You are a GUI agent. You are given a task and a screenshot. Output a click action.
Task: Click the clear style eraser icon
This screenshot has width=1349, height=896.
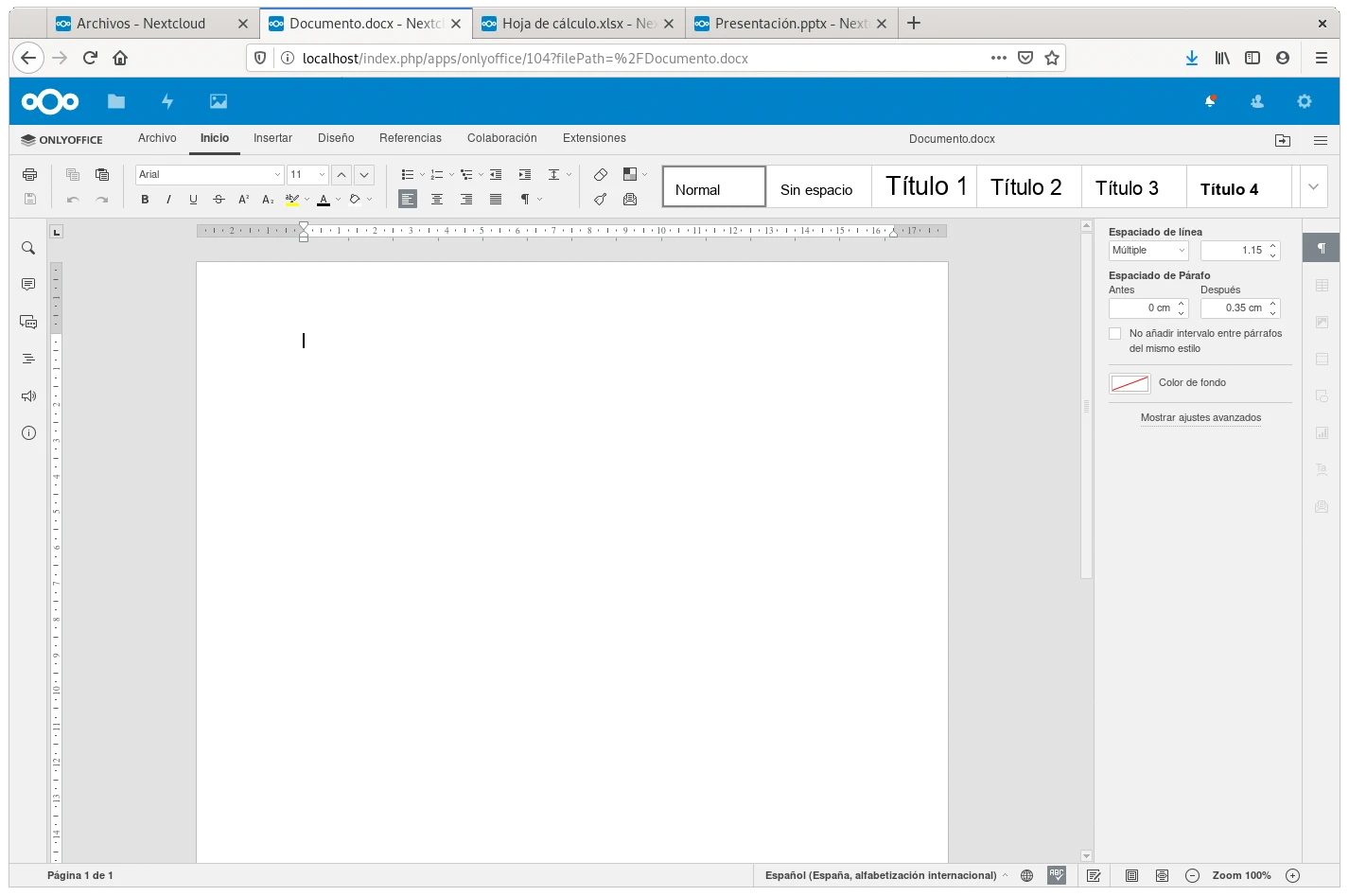600,174
